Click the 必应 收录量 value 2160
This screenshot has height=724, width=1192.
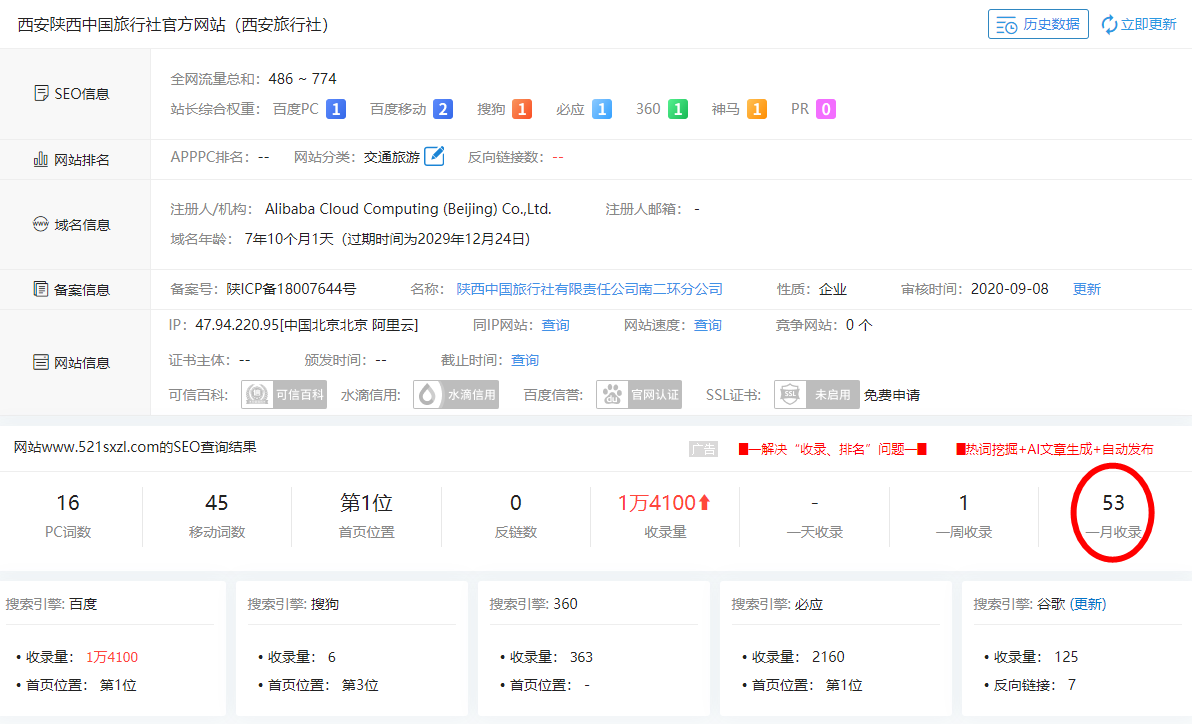[x=828, y=657]
